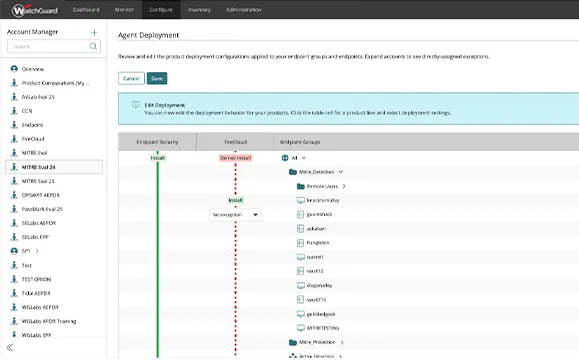Image resolution: width=579 pixels, height=360 pixels.
Task: Click the knockturnalley computer icon
Action: 301,200
